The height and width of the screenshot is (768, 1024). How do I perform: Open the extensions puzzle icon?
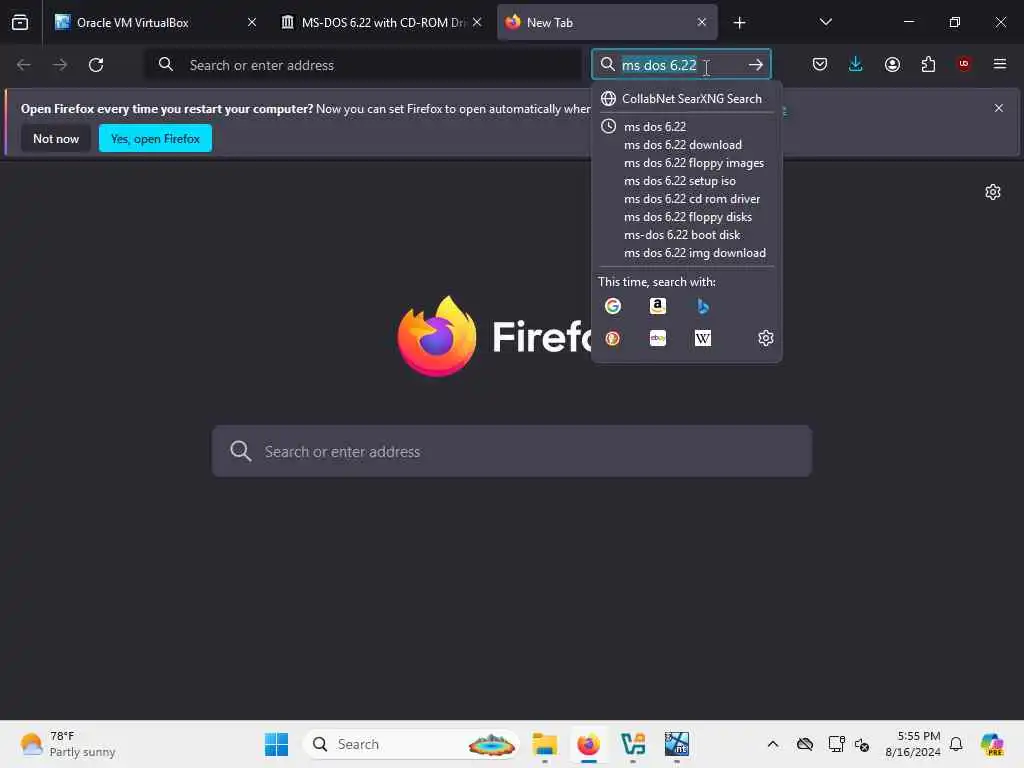[x=928, y=64]
